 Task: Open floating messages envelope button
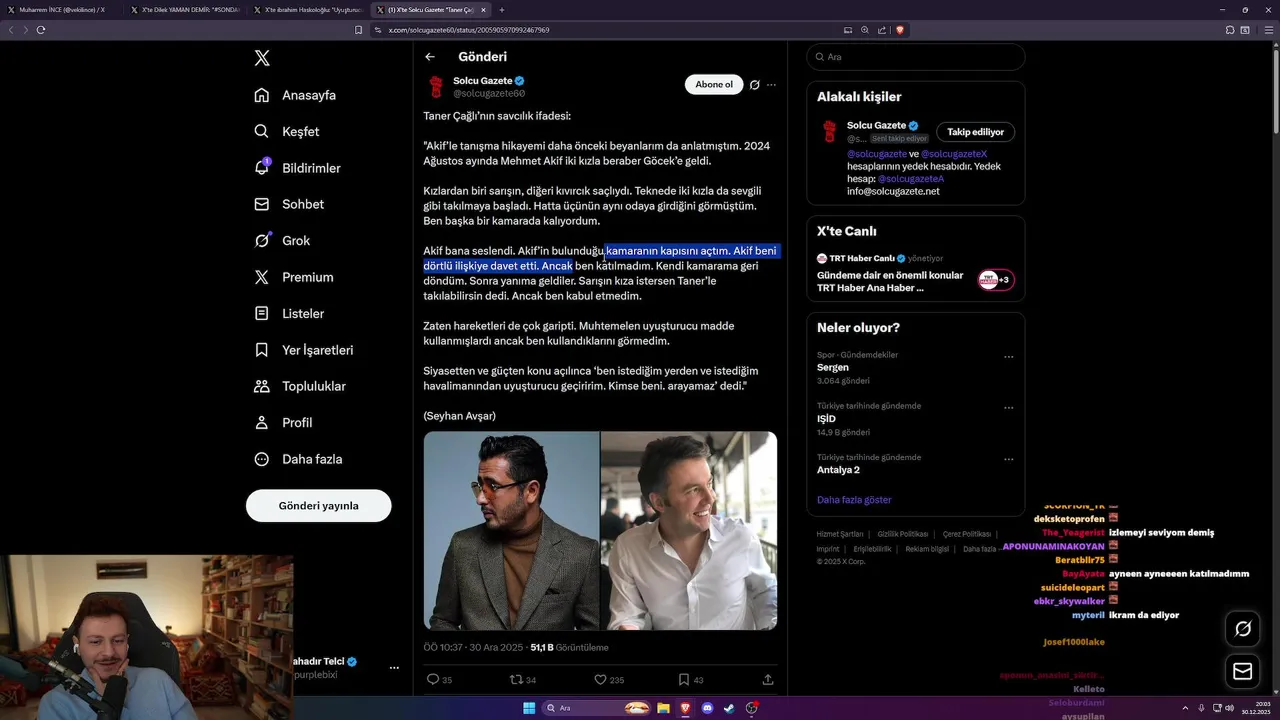point(1243,672)
